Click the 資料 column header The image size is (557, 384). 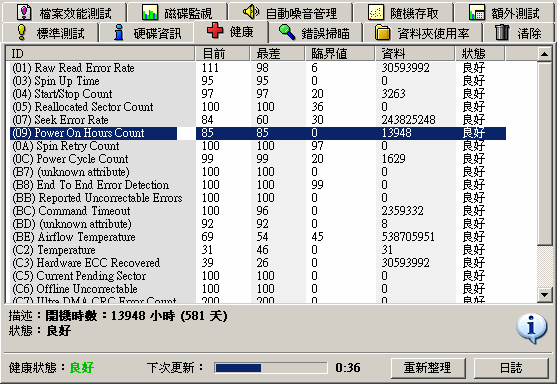[415, 54]
